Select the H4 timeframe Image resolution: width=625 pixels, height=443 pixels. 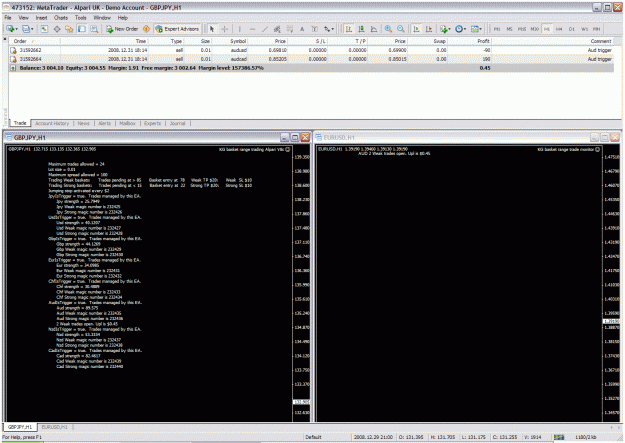click(559, 29)
